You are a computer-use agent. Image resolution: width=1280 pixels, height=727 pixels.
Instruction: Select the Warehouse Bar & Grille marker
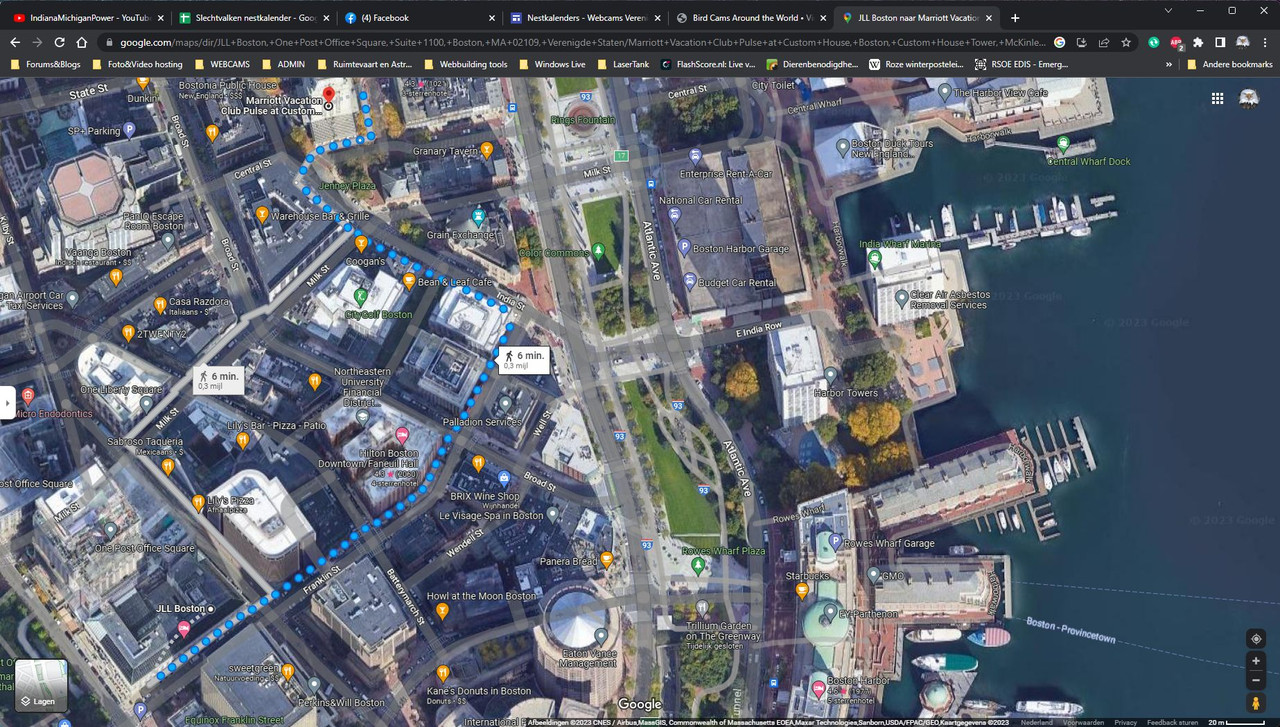[x=262, y=214]
